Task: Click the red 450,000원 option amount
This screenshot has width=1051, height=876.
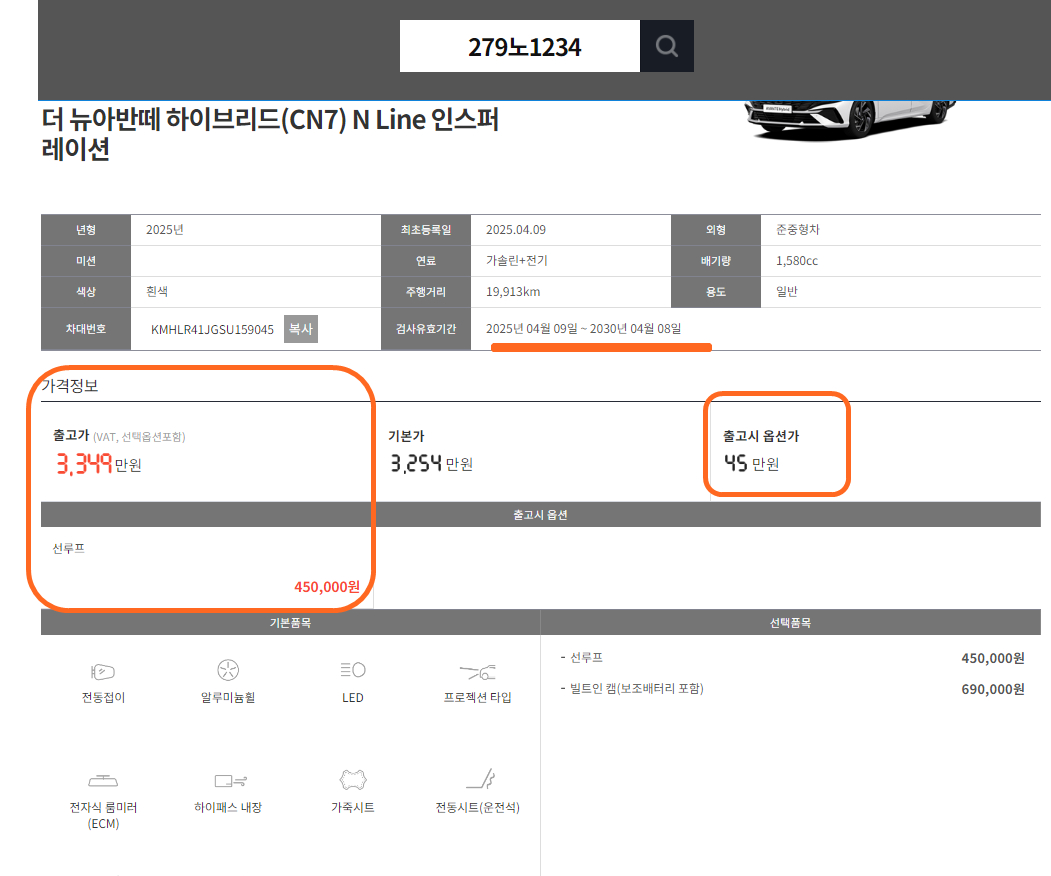Action: (326, 586)
